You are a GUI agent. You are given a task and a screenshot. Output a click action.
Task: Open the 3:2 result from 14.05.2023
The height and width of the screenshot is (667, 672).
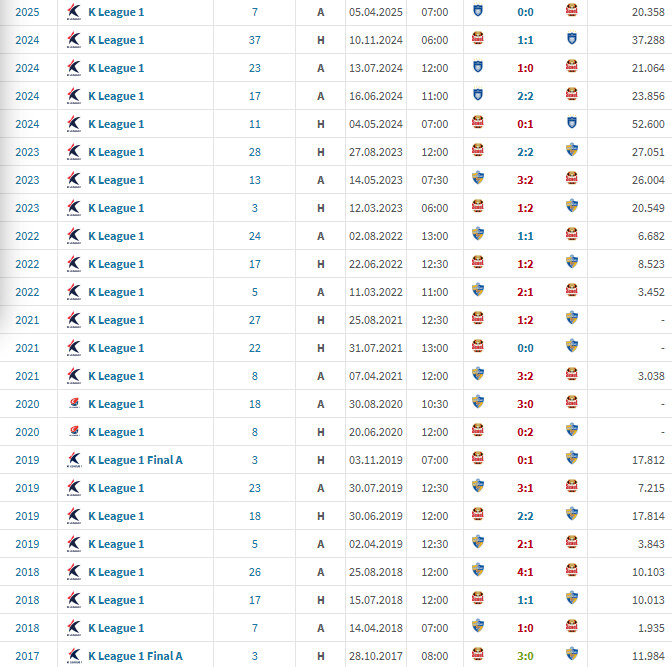tap(525, 180)
